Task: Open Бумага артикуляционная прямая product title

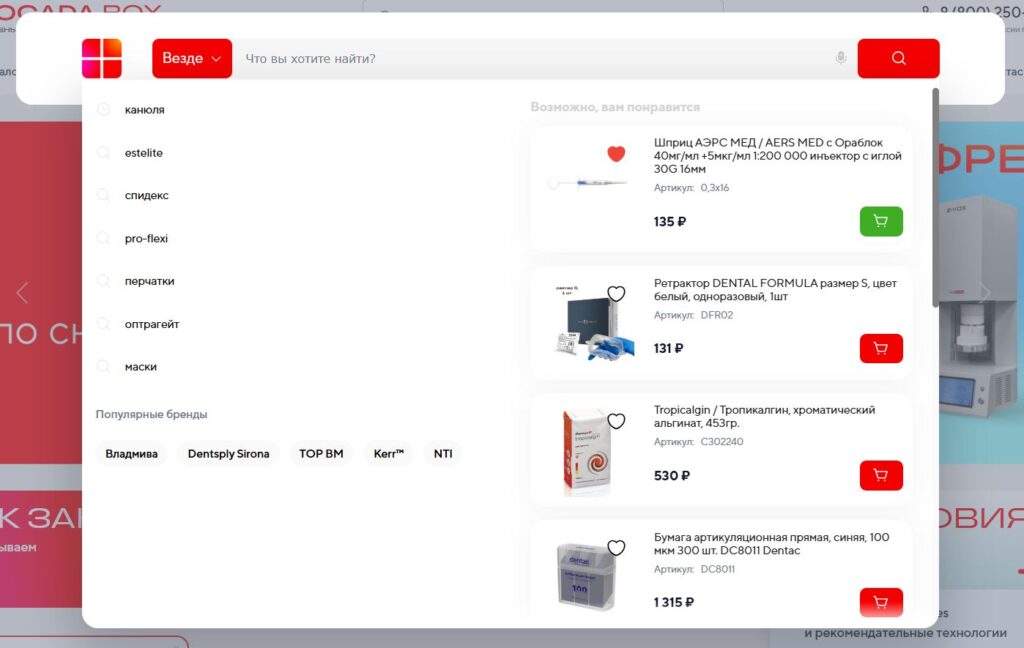Action: click(771, 543)
